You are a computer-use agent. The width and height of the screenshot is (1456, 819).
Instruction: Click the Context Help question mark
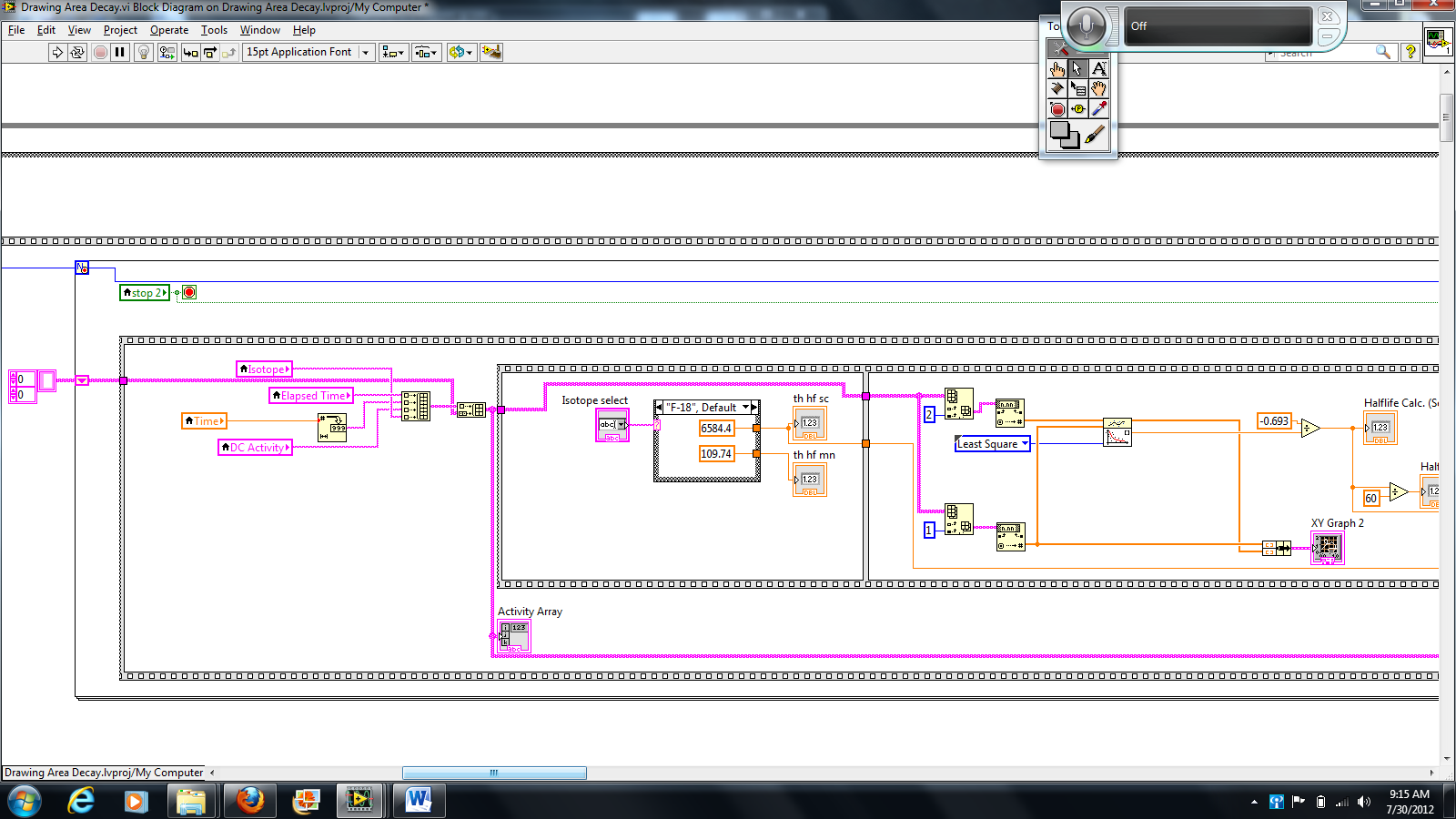1410,52
